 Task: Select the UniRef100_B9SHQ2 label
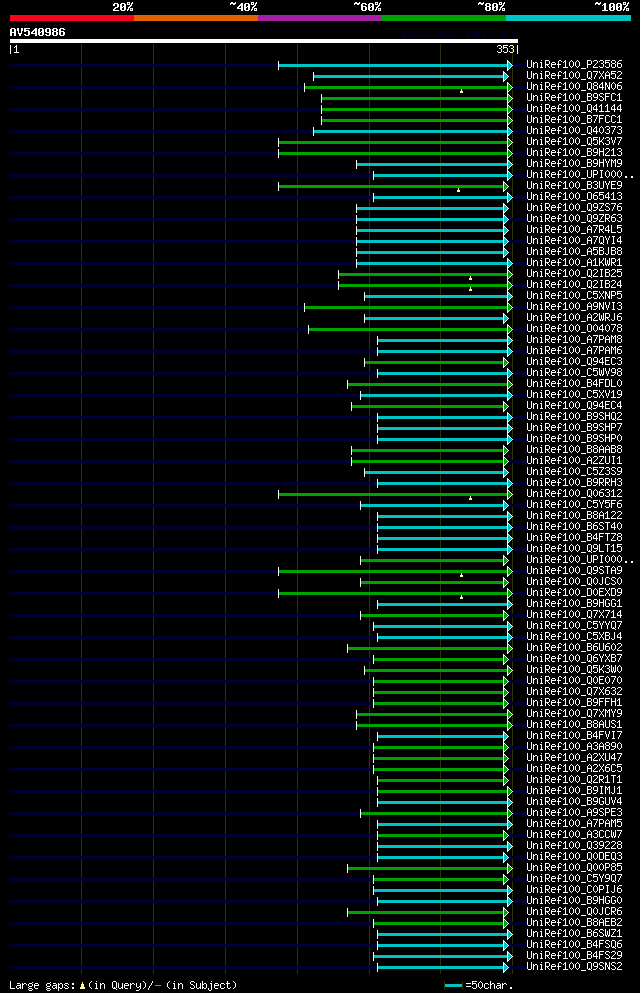(x=574, y=417)
